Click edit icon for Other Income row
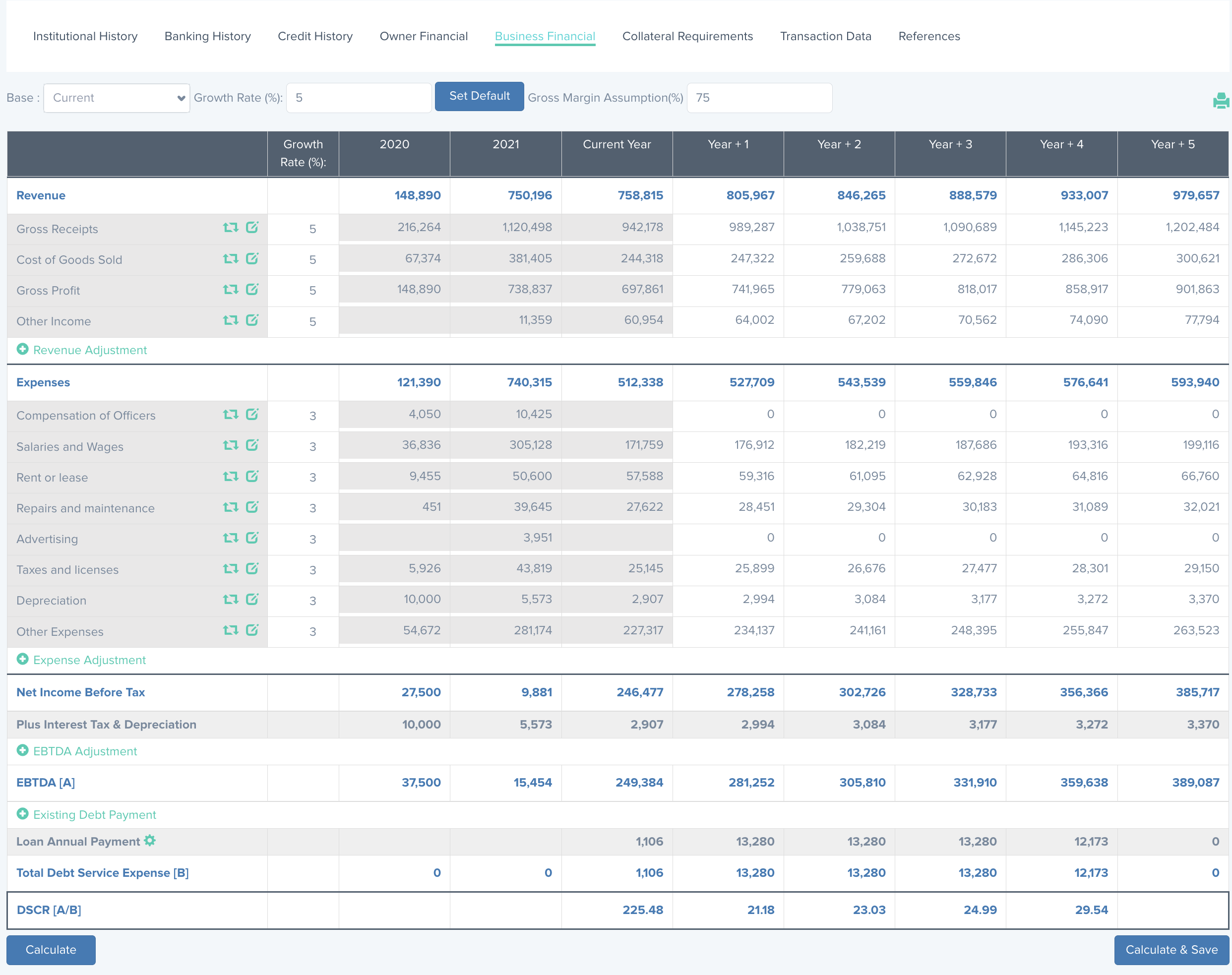Screen dimensions: 1232x975 point(252,320)
